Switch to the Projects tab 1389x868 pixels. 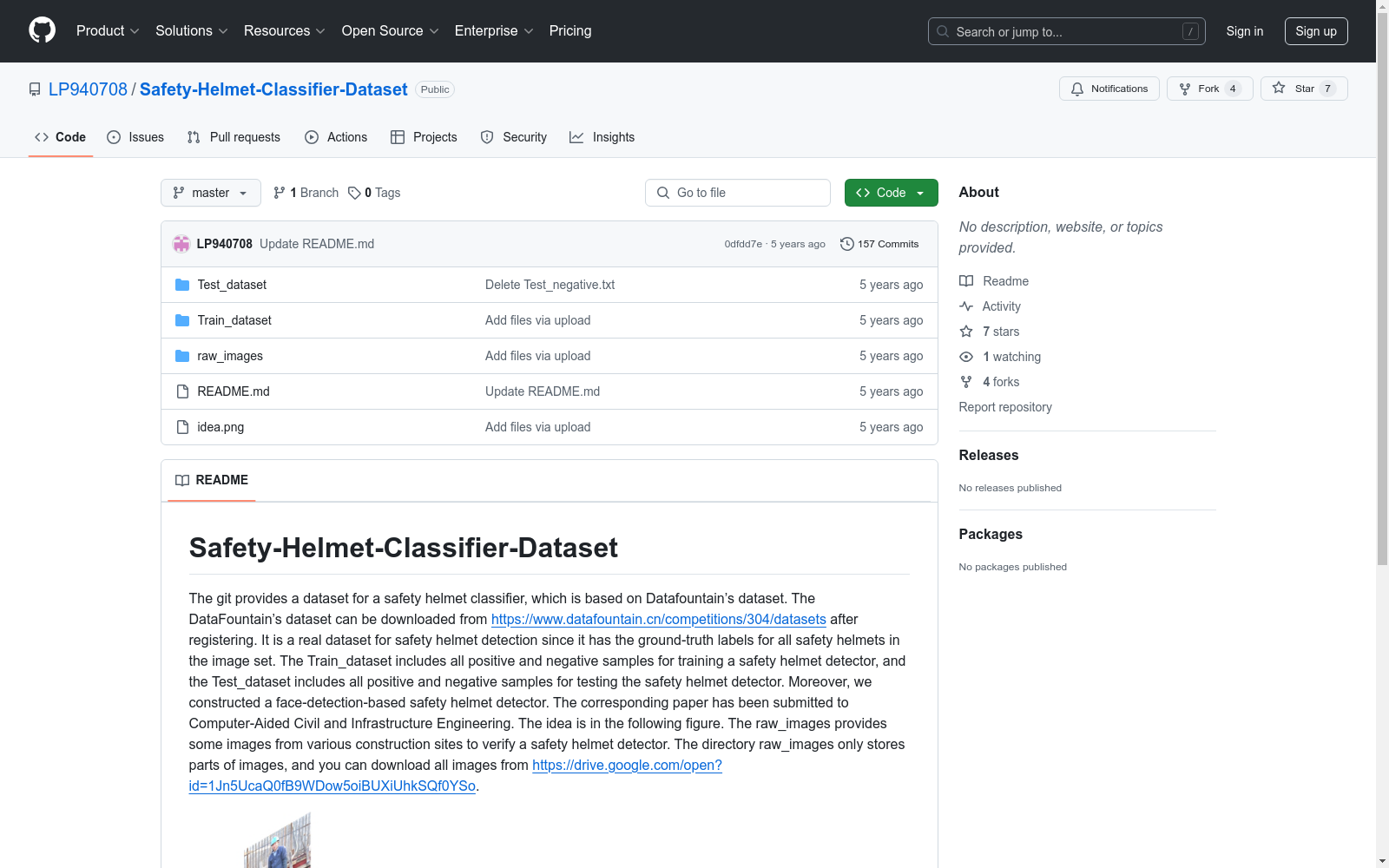(x=424, y=137)
